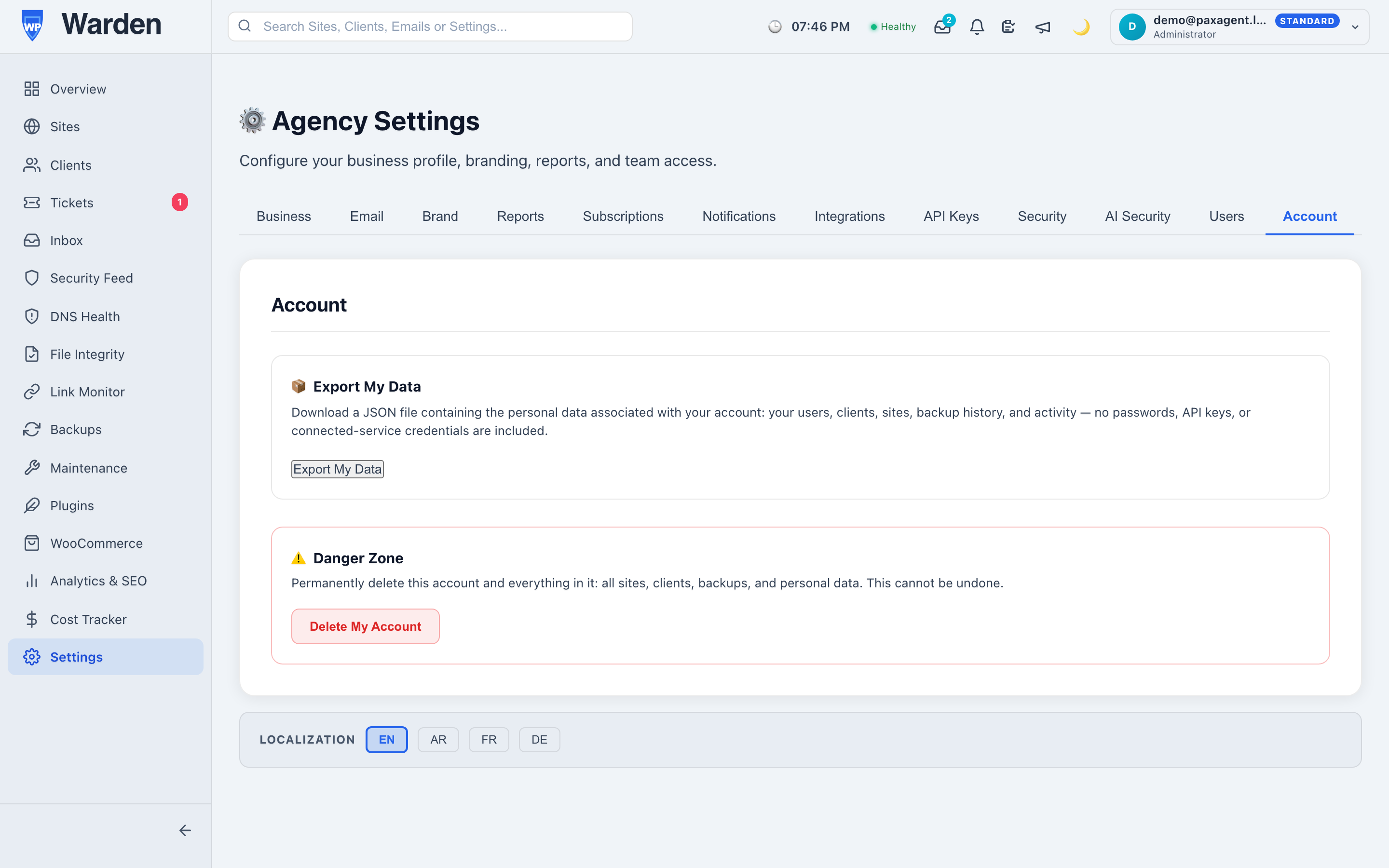Switch to the API Keys tab
This screenshot has height=868, width=1389.
click(951, 217)
